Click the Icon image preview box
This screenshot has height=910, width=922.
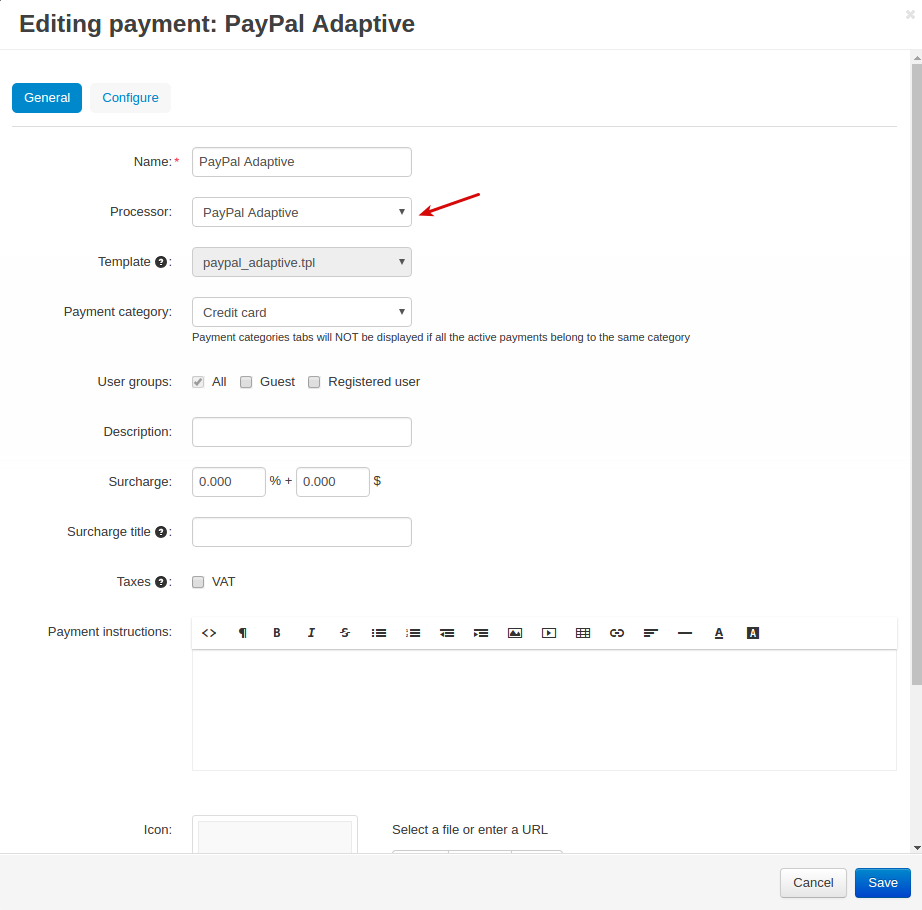point(275,835)
